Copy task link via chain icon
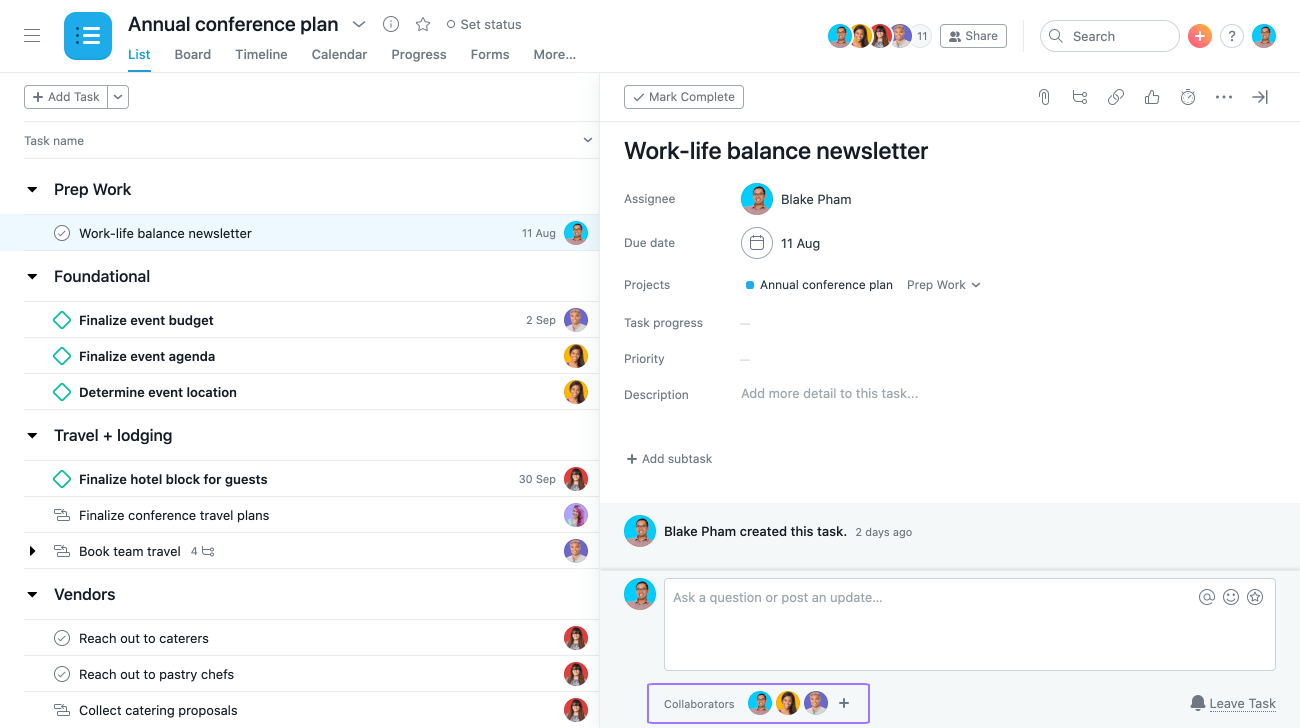Viewport: 1300px width, 728px height. click(x=1116, y=97)
